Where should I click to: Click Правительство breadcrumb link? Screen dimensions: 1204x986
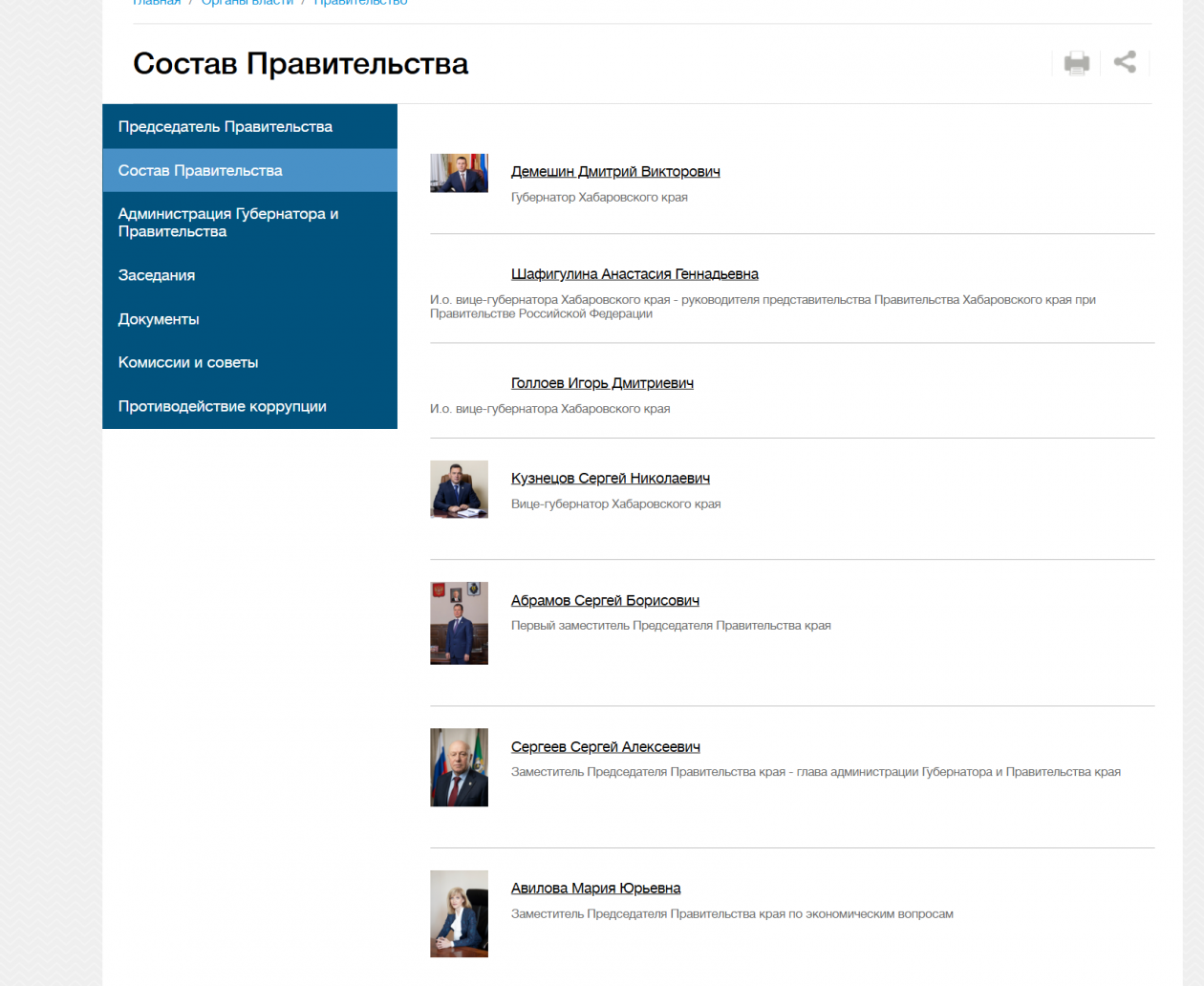(x=360, y=3)
